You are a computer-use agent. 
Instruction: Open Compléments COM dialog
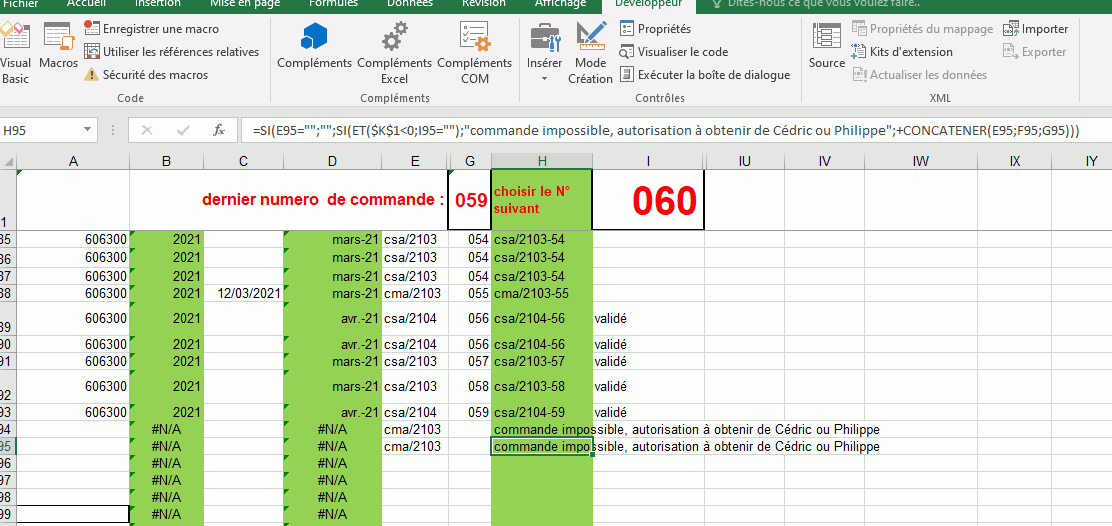point(474,54)
